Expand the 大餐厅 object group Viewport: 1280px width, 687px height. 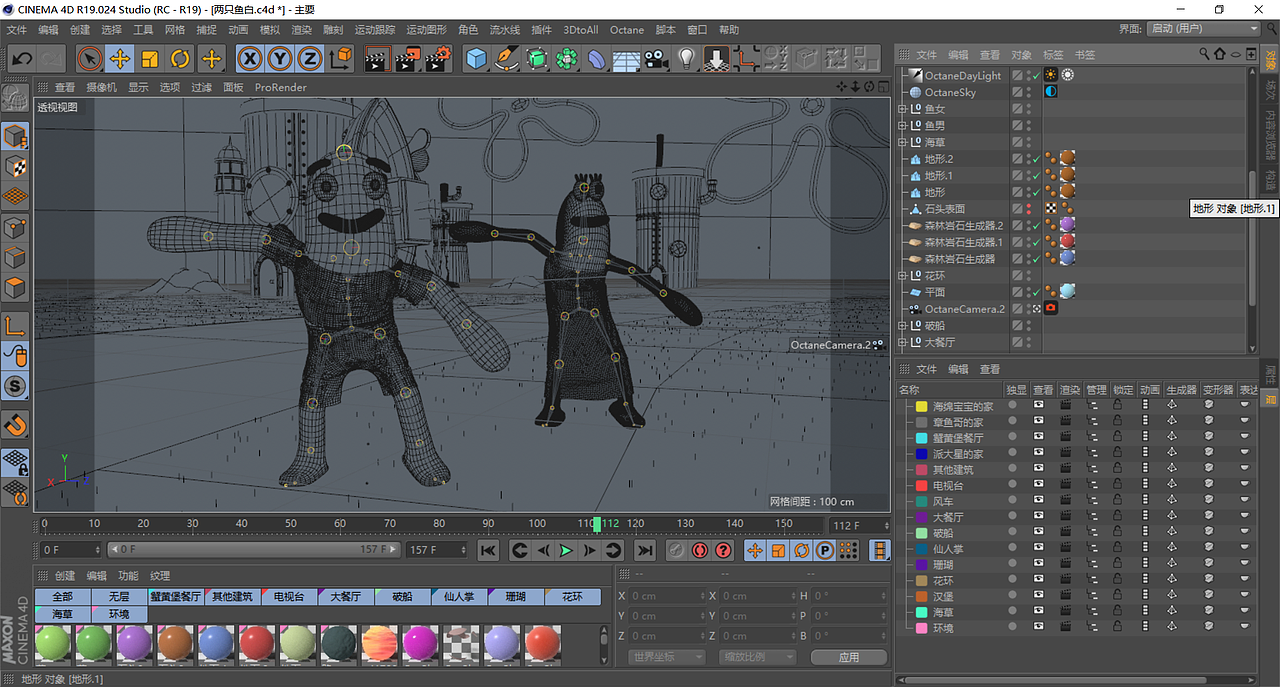tap(902, 342)
